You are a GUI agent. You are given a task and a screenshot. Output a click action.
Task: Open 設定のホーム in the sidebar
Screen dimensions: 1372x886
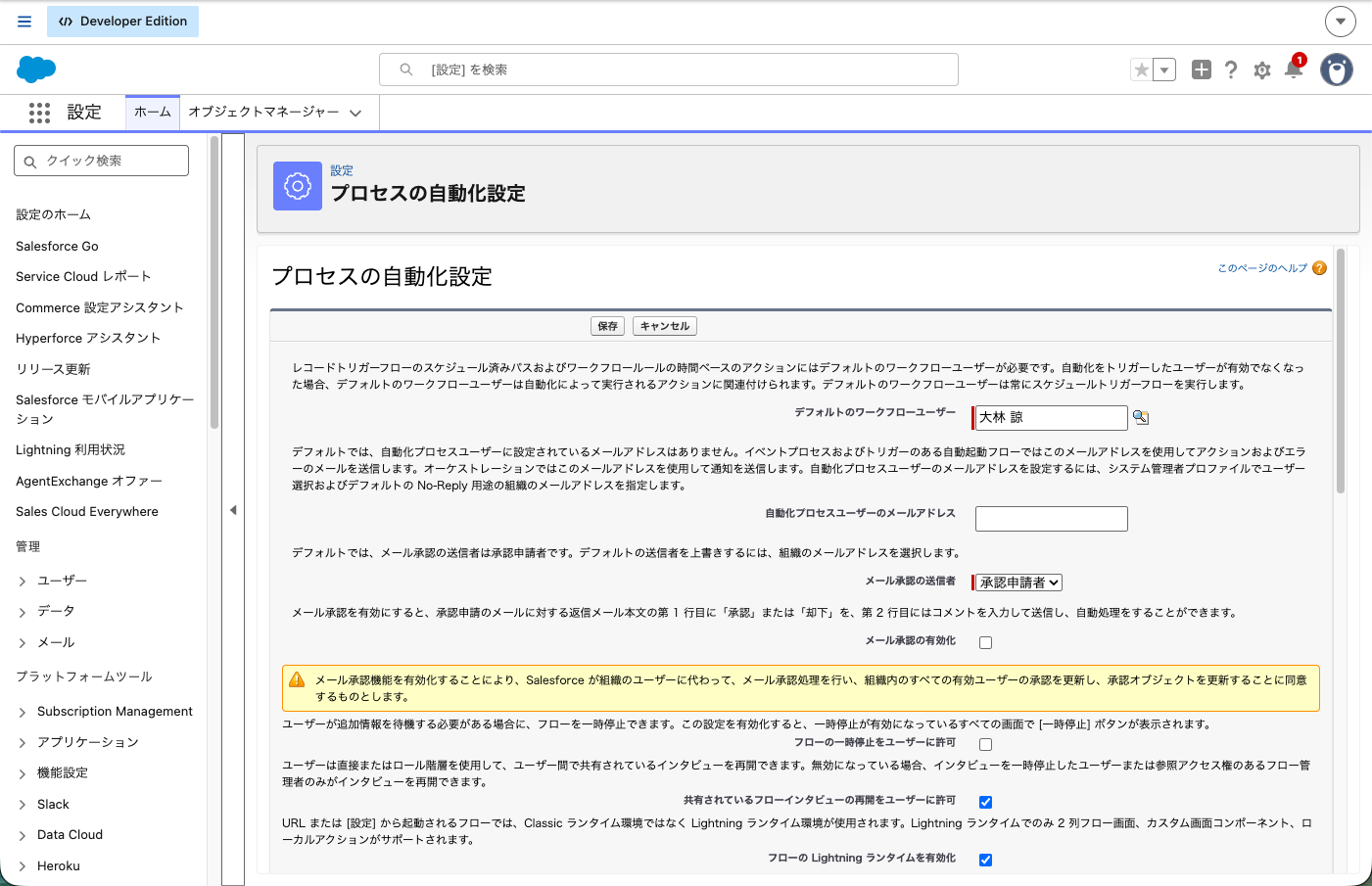click(53, 214)
